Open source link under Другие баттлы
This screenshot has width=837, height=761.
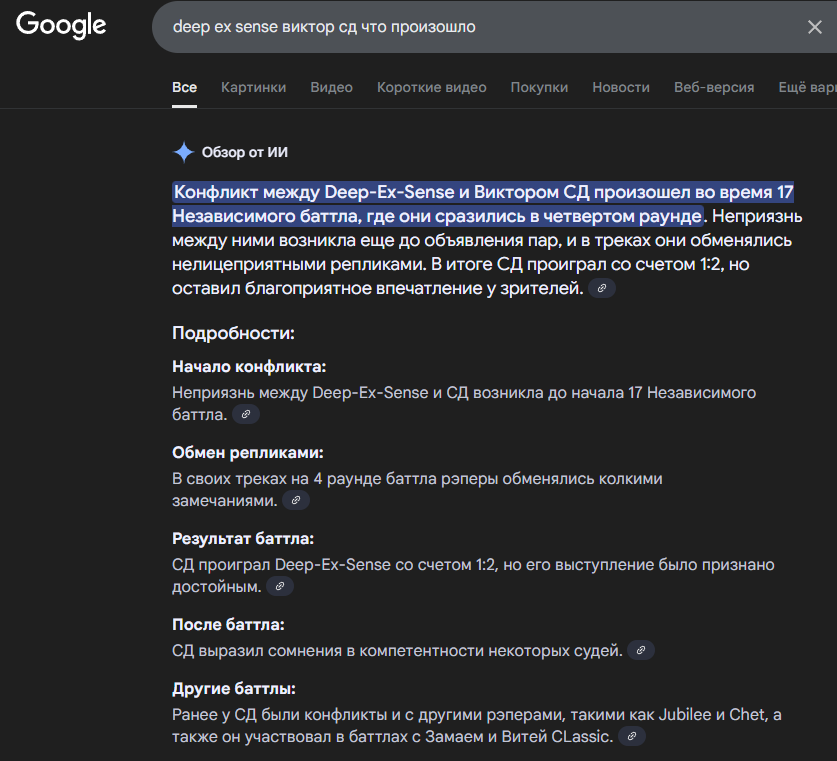pos(631,736)
